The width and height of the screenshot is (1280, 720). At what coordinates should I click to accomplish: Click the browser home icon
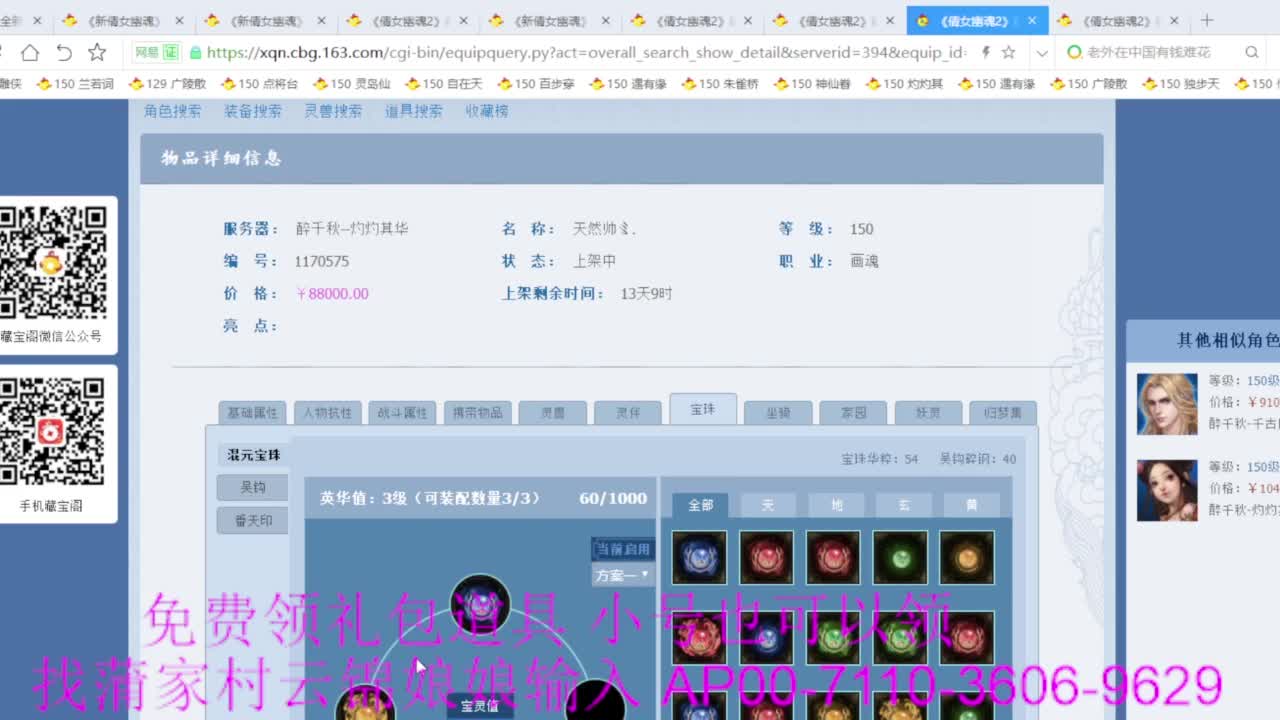[x=30, y=53]
